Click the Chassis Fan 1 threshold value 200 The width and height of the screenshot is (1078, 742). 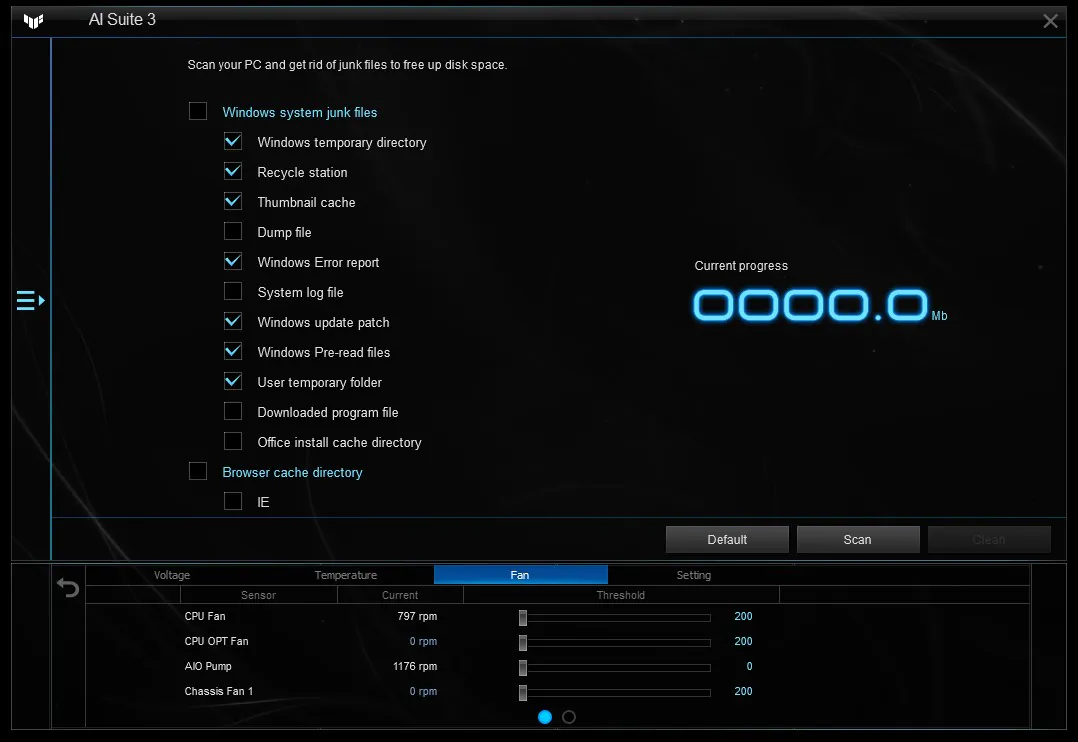point(743,691)
